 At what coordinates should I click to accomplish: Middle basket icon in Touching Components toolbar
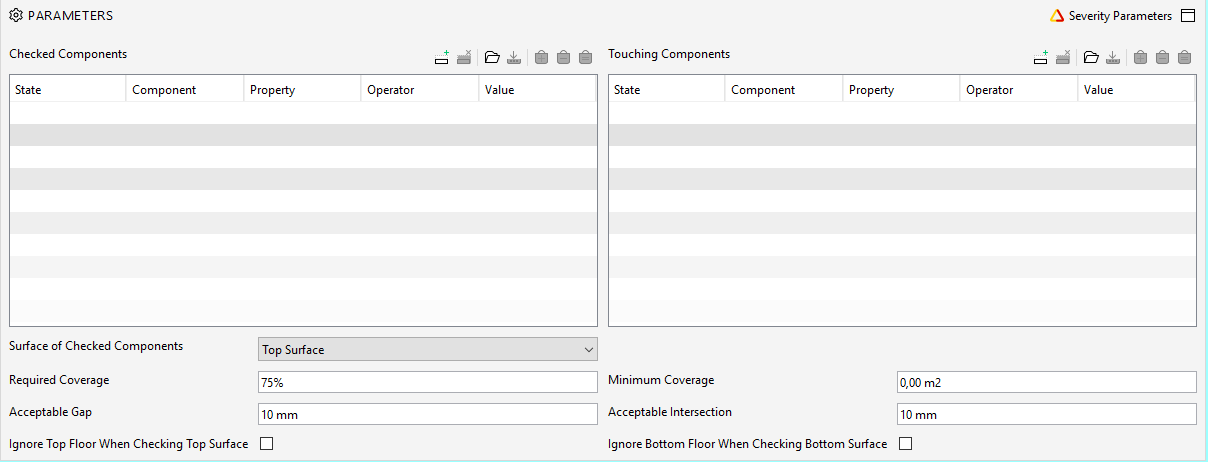click(1162, 57)
